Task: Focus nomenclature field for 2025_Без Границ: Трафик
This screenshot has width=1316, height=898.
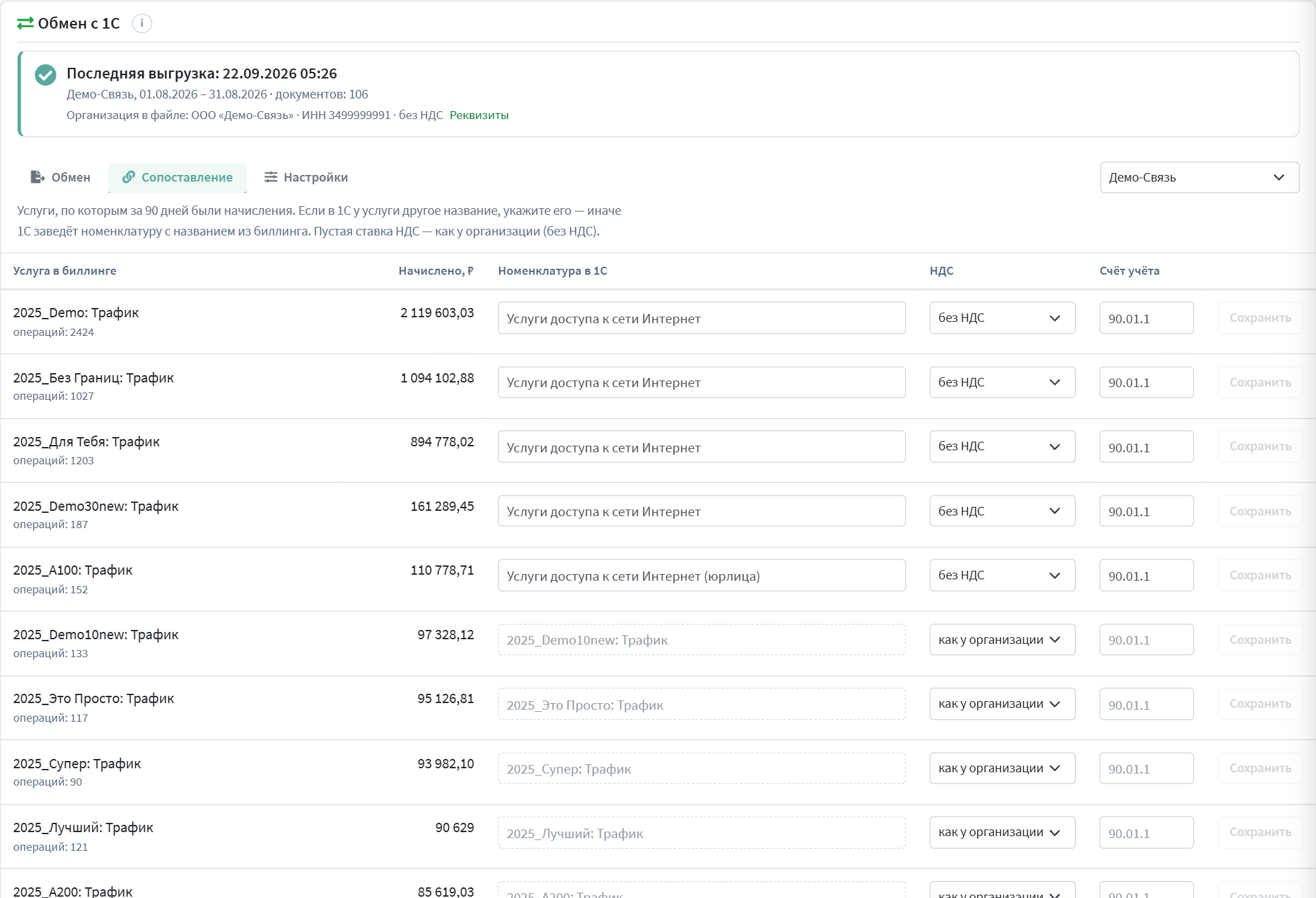Action: [701, 382]
